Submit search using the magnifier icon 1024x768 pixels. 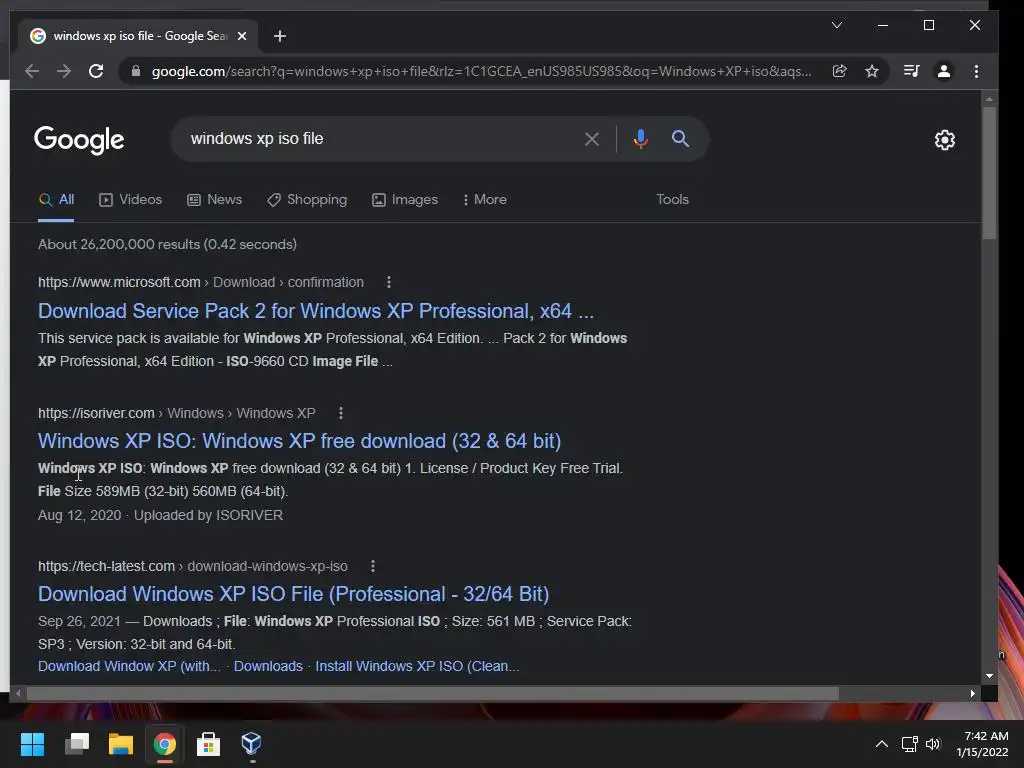680,138
